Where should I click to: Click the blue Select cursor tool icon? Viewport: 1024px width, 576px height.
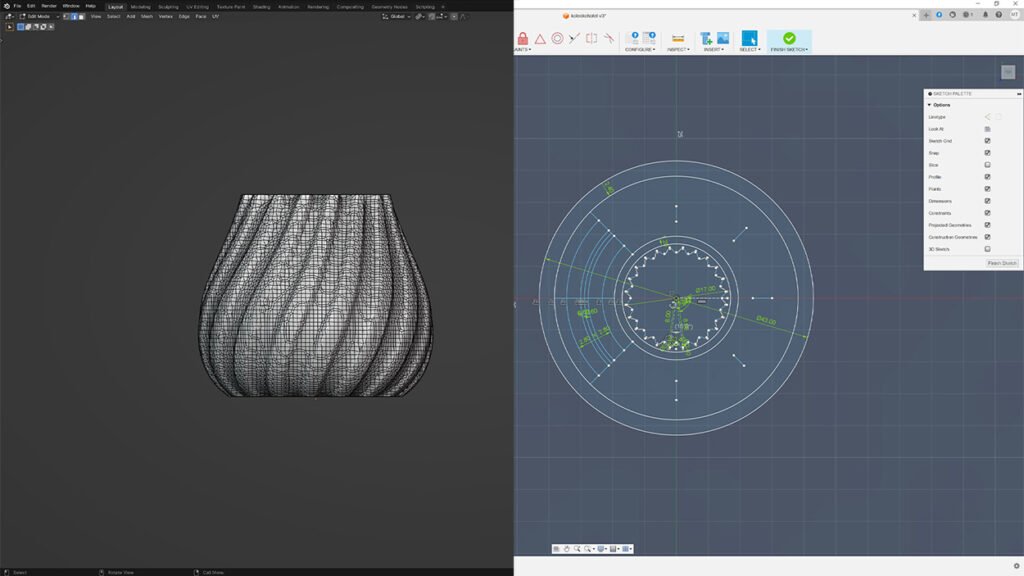point(749,38)
